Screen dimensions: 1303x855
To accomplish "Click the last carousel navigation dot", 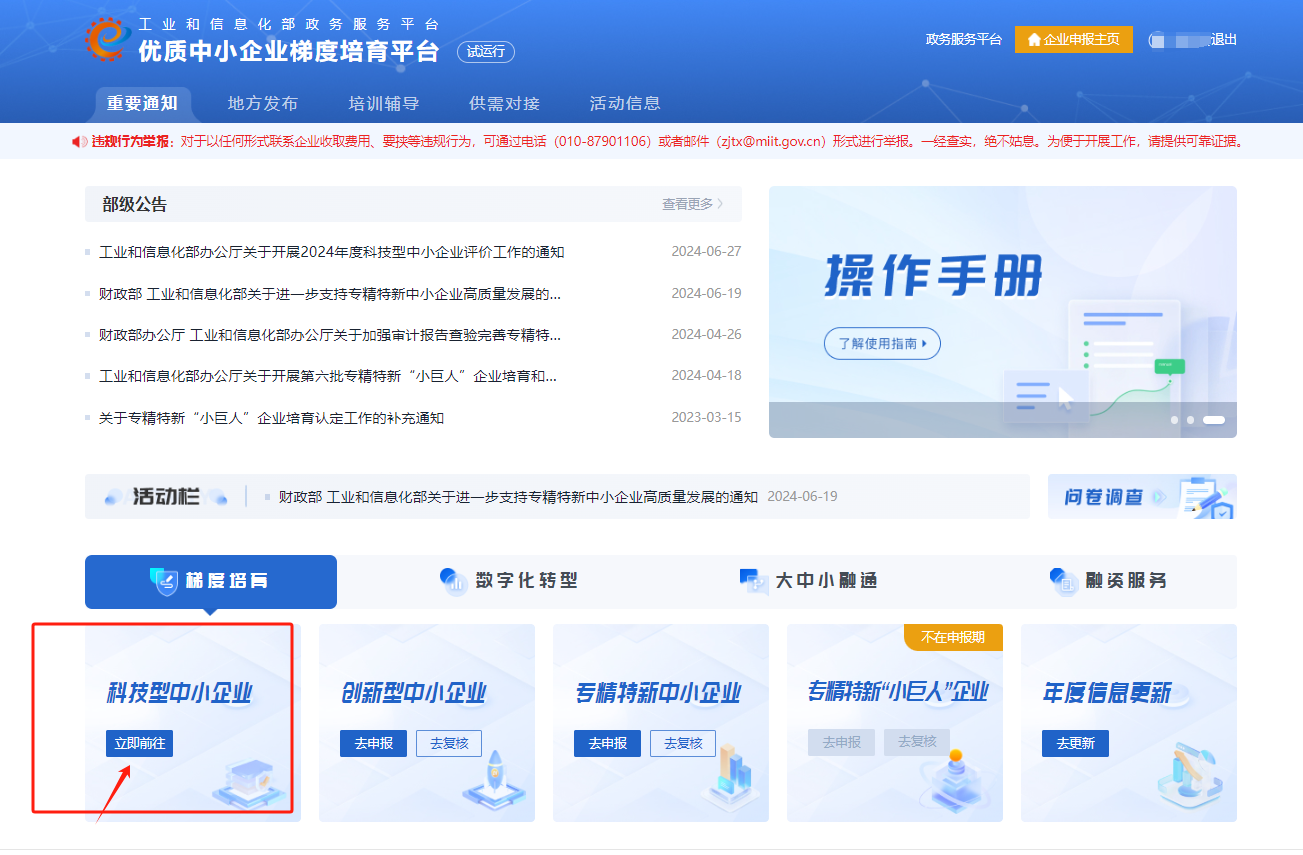I will click(x=1213, y=421).
